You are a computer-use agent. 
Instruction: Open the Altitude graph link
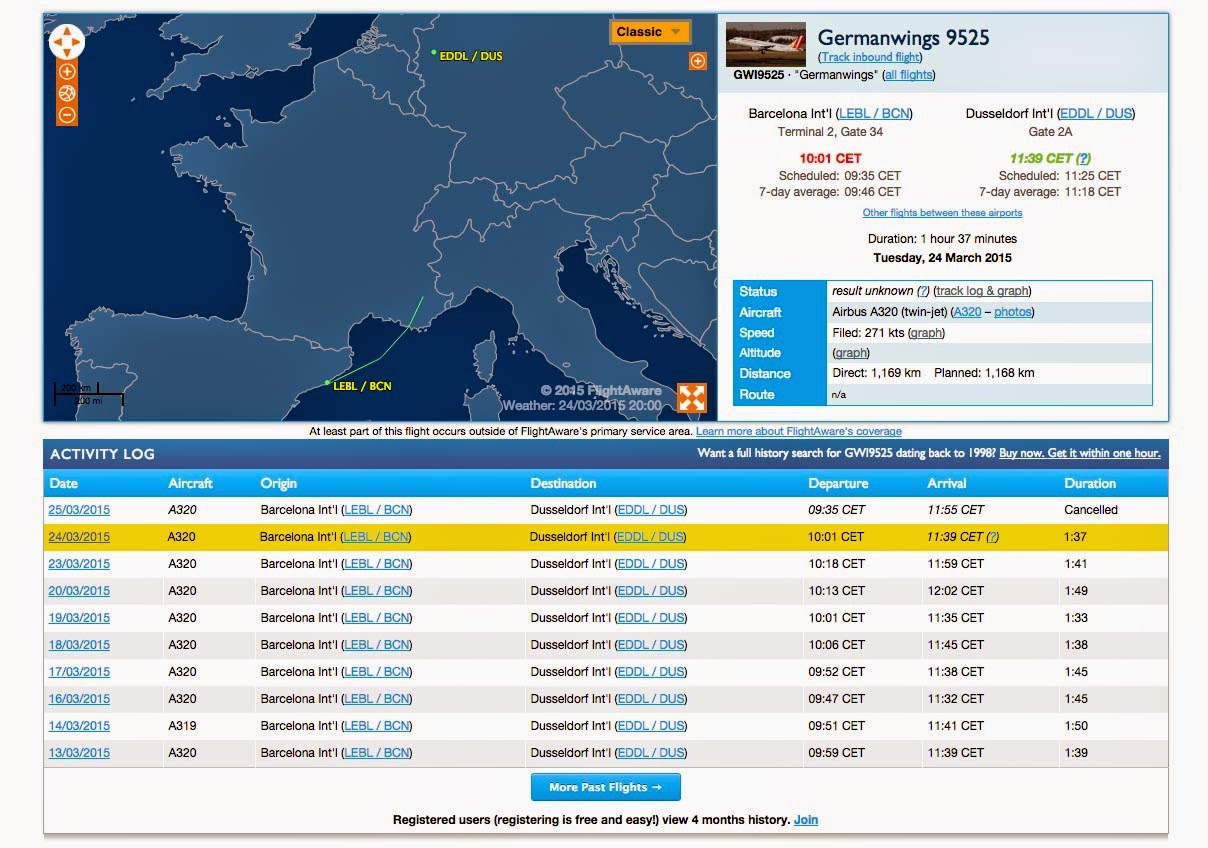tap(850, 353)
